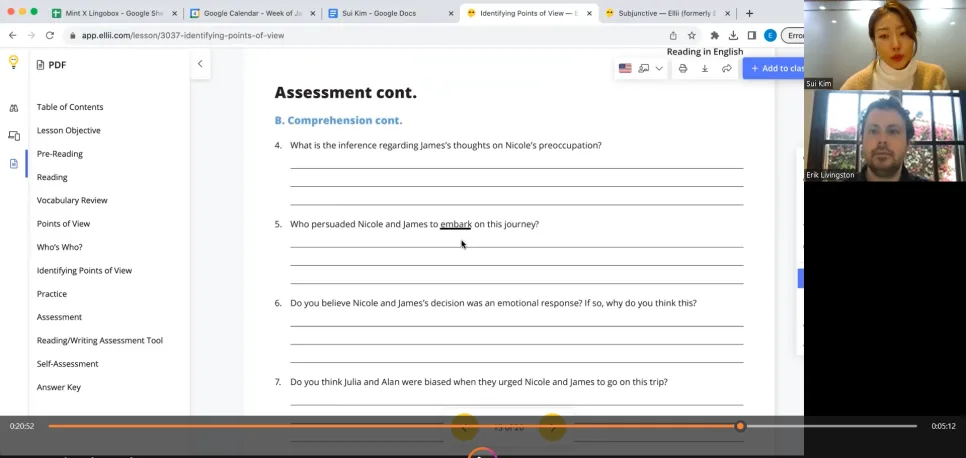Image resolution: width=966 pixels, height=458 pixels.
Task: Jump to Reading section
Action: click(52, 178)
